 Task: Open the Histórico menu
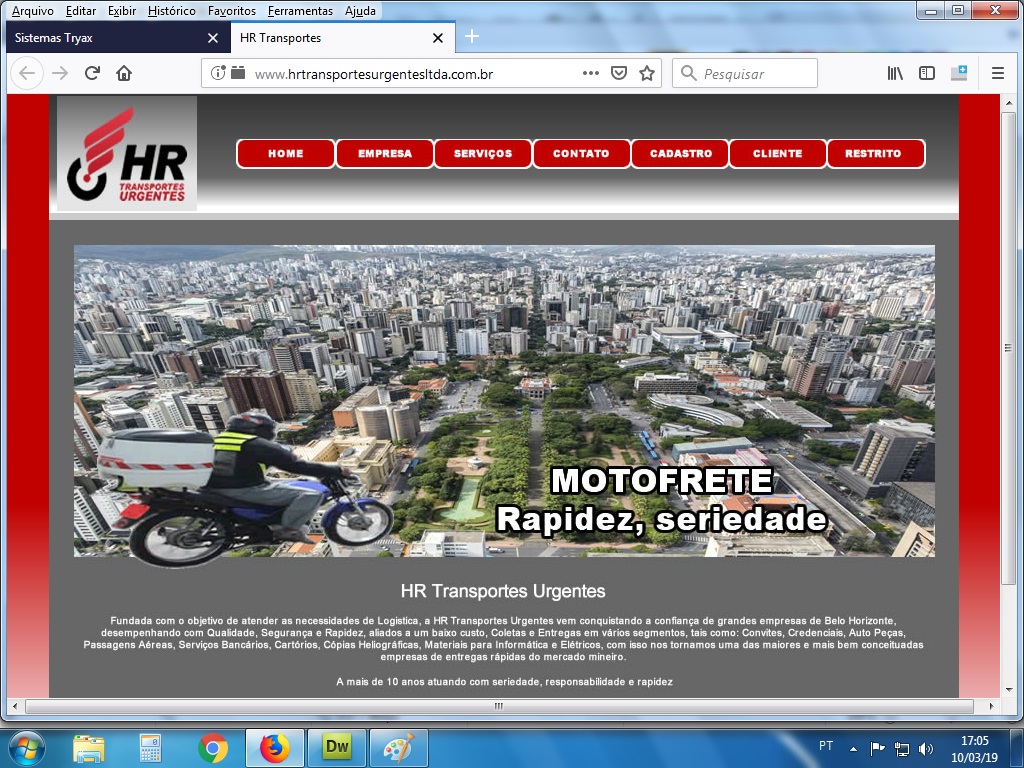click(171, 11)
